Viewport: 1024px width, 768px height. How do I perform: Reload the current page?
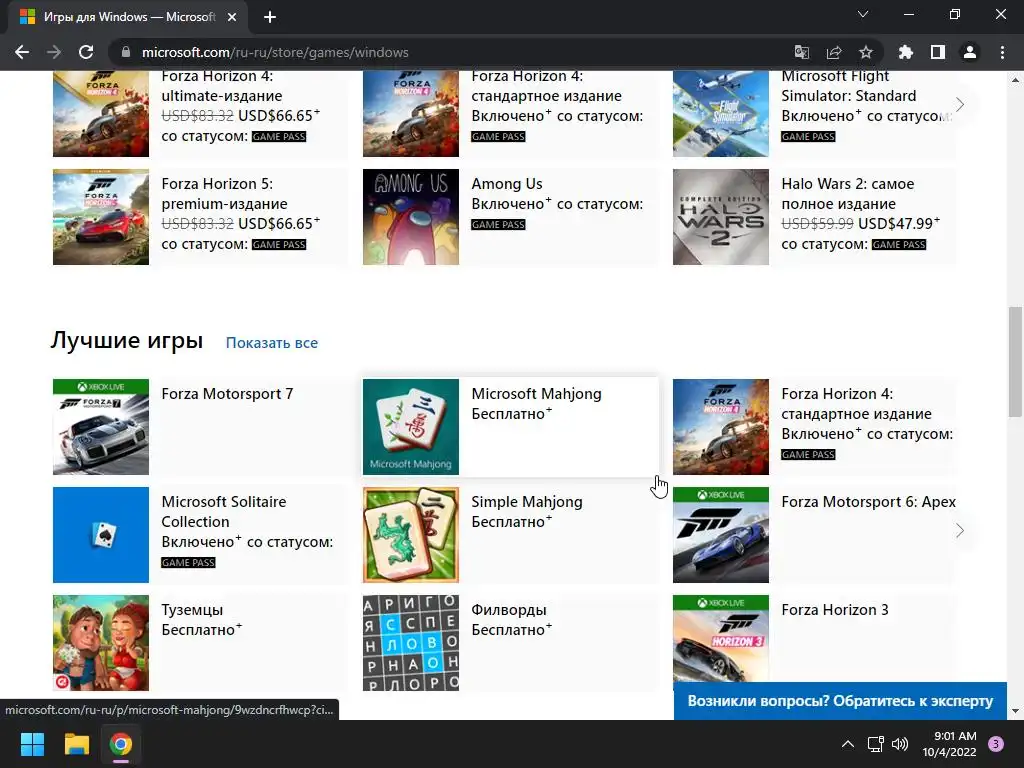(86, 52)
